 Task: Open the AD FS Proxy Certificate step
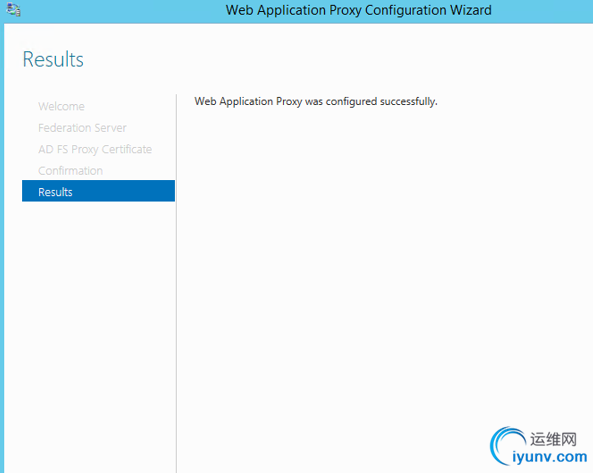coord(95,149)
